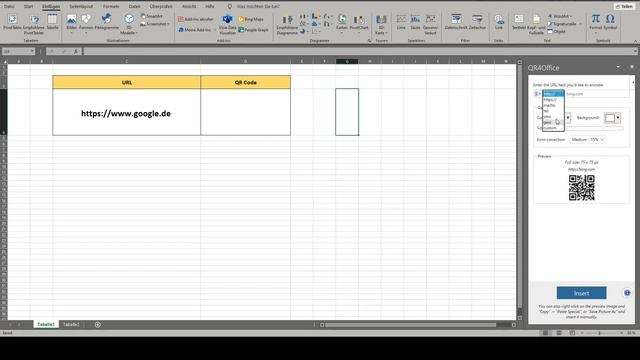640x360 pixels.
Task: Insert a Textfeld
Action: click(x=519, y=22)
